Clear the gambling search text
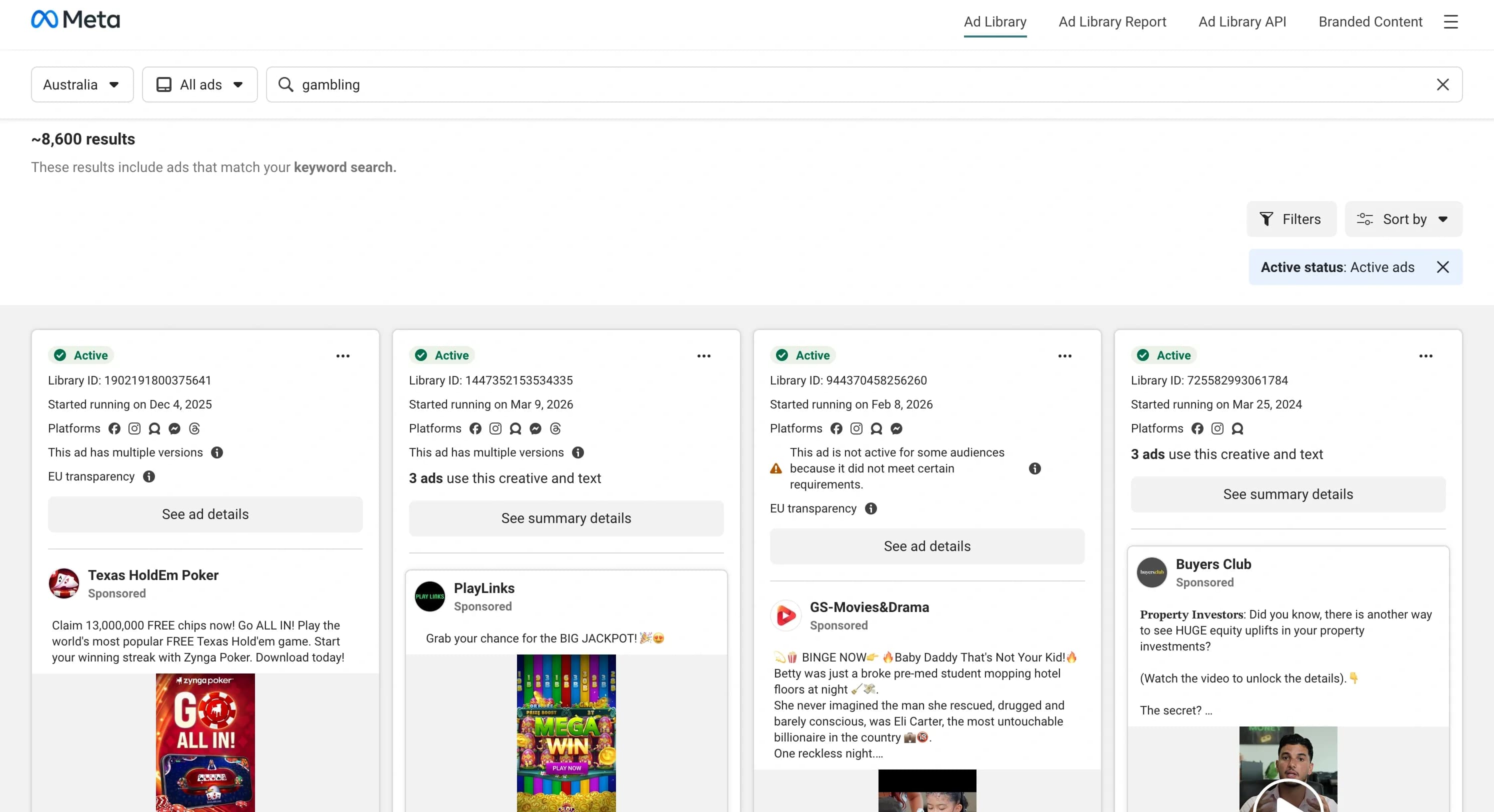Screen dimensions: 1494x812 (1442, 84)
